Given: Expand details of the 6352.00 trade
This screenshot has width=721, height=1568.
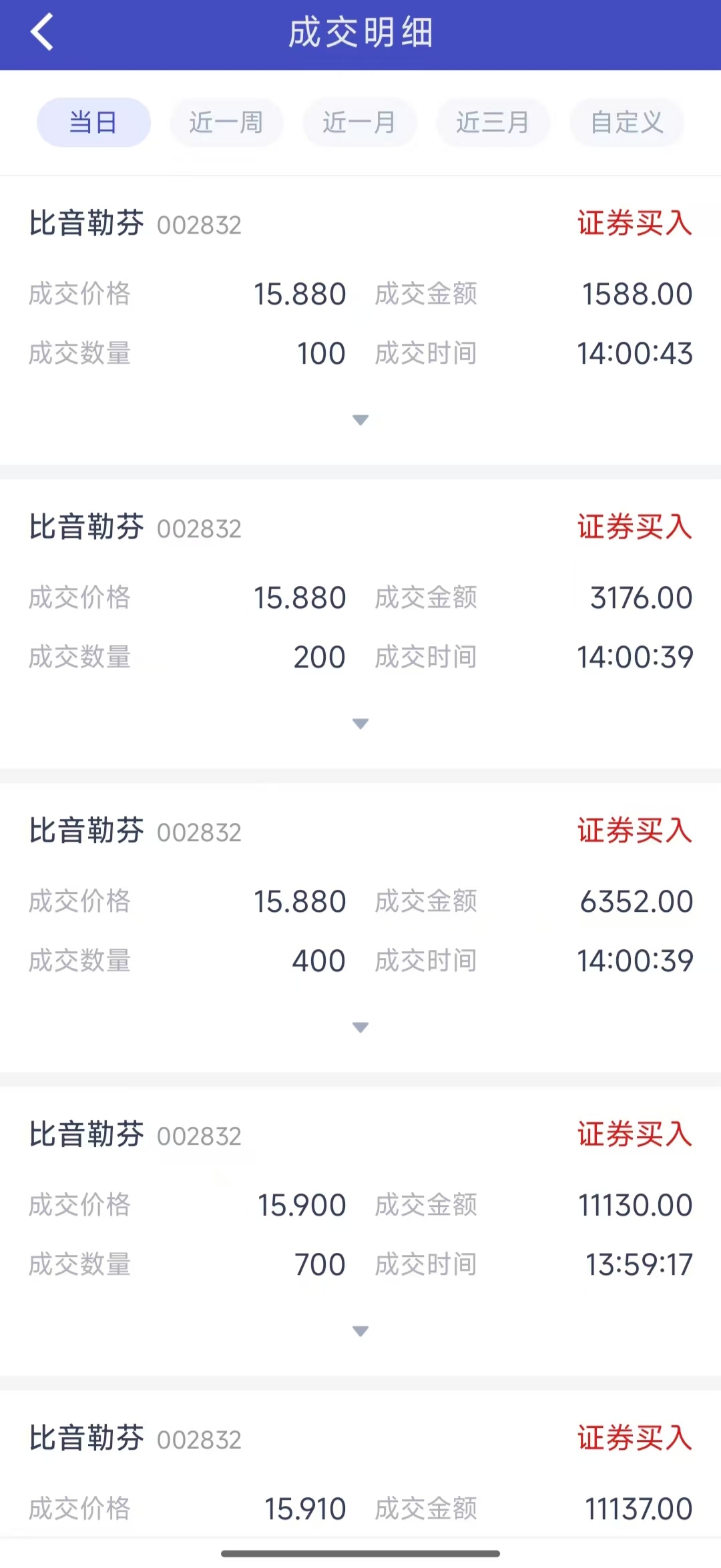Looking at the screenshot, I should 360,1027.
